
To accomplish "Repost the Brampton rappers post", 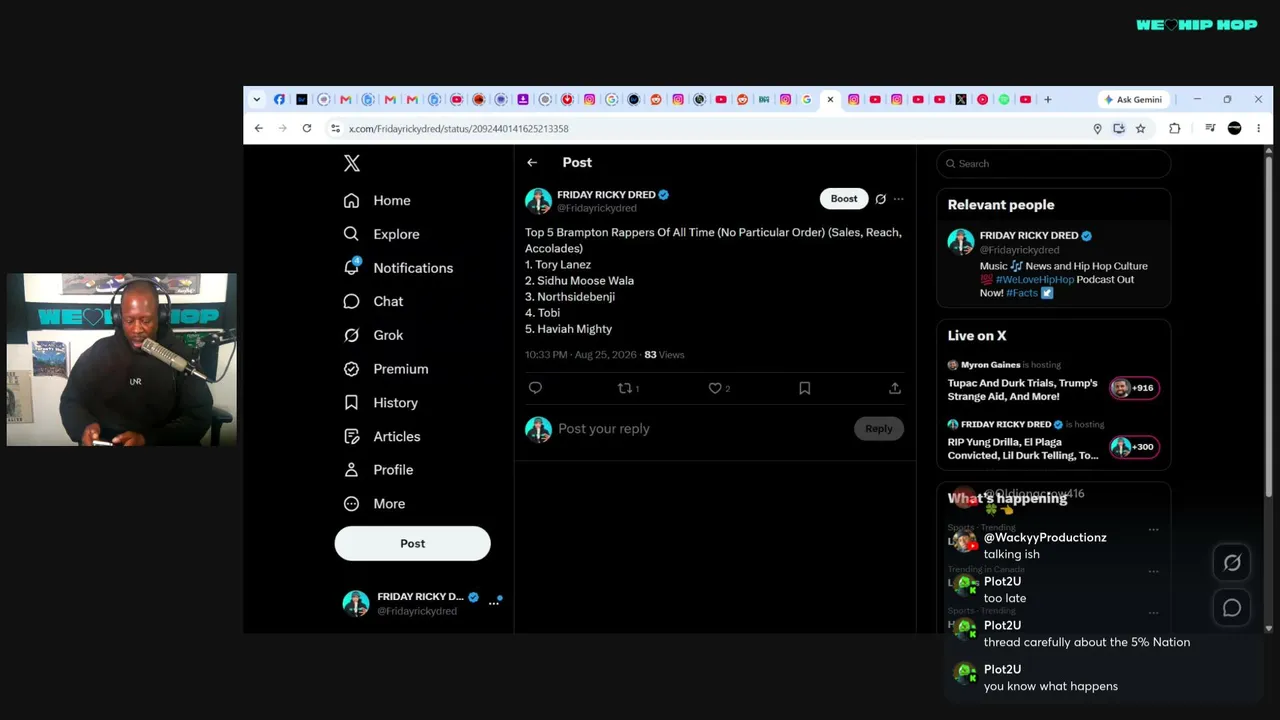I will tap(627, 388).
